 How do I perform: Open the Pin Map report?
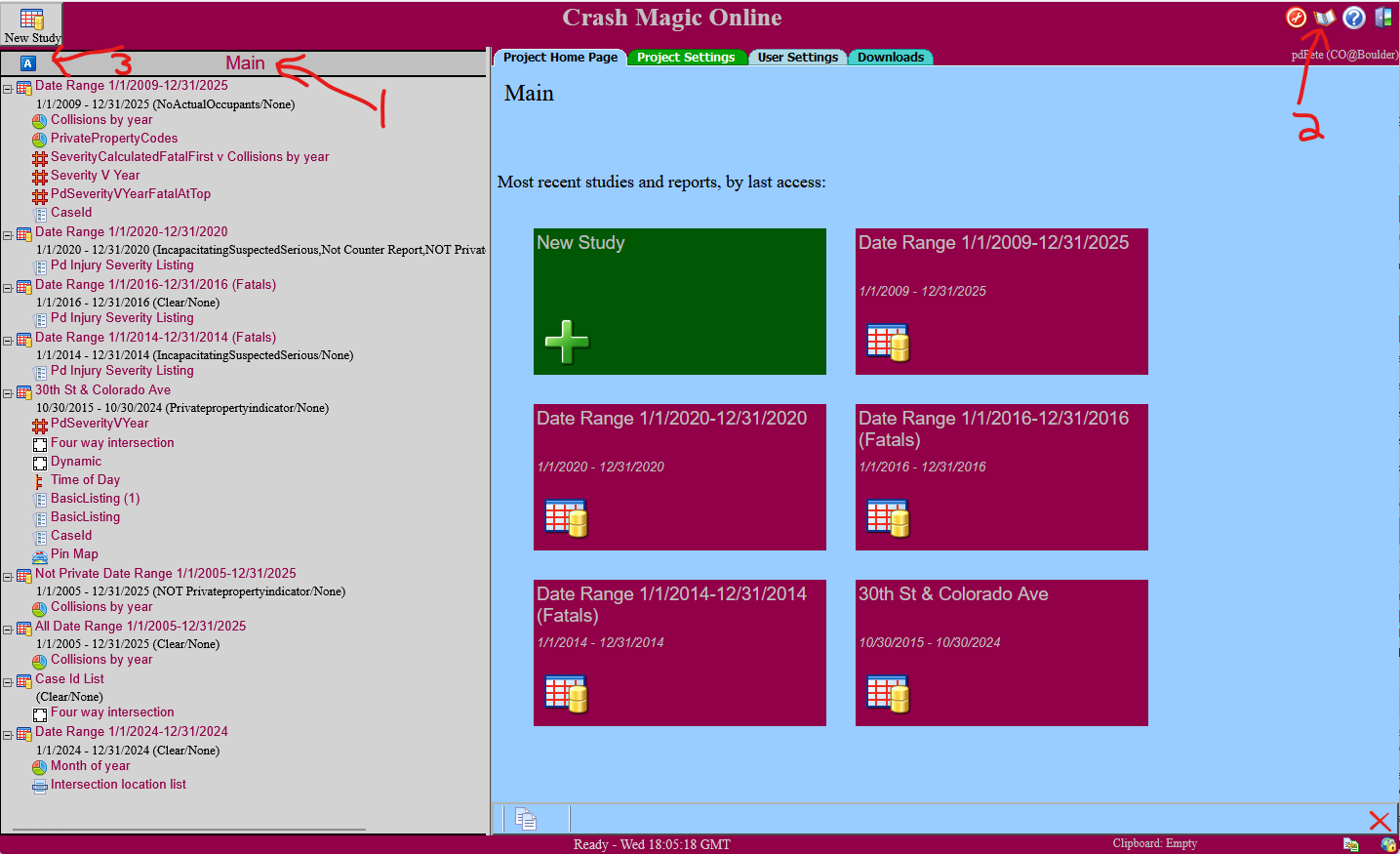pyautogui.click(x=74, y=554)
